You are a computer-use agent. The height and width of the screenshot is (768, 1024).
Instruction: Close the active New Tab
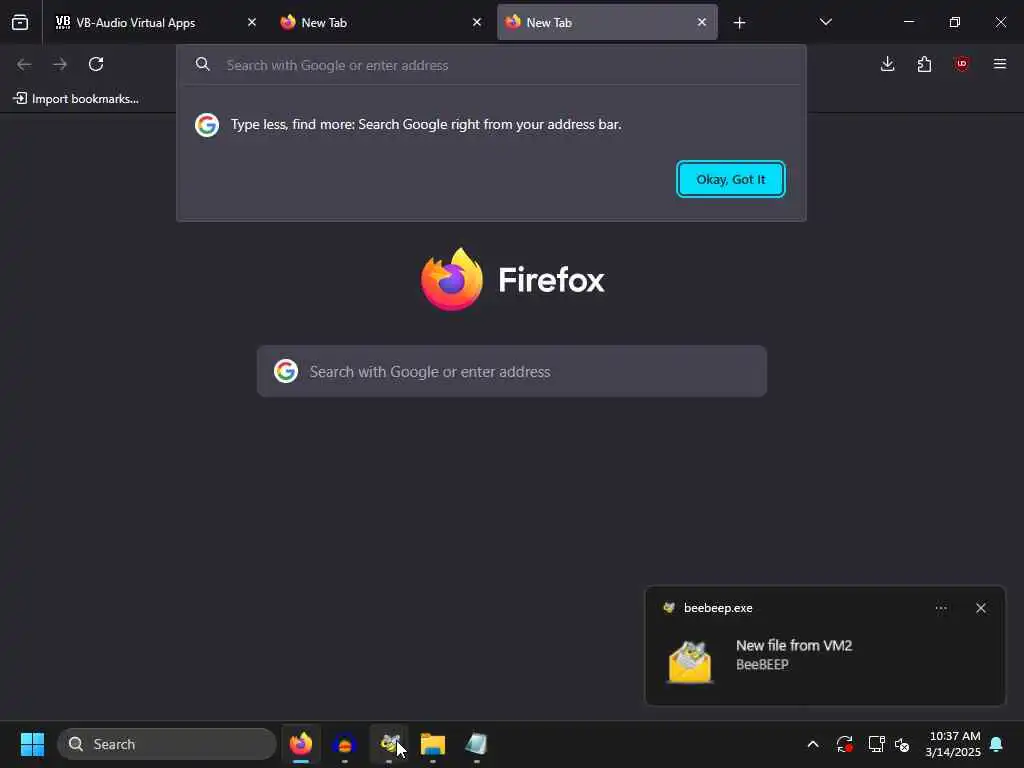[x=701, y=22]
